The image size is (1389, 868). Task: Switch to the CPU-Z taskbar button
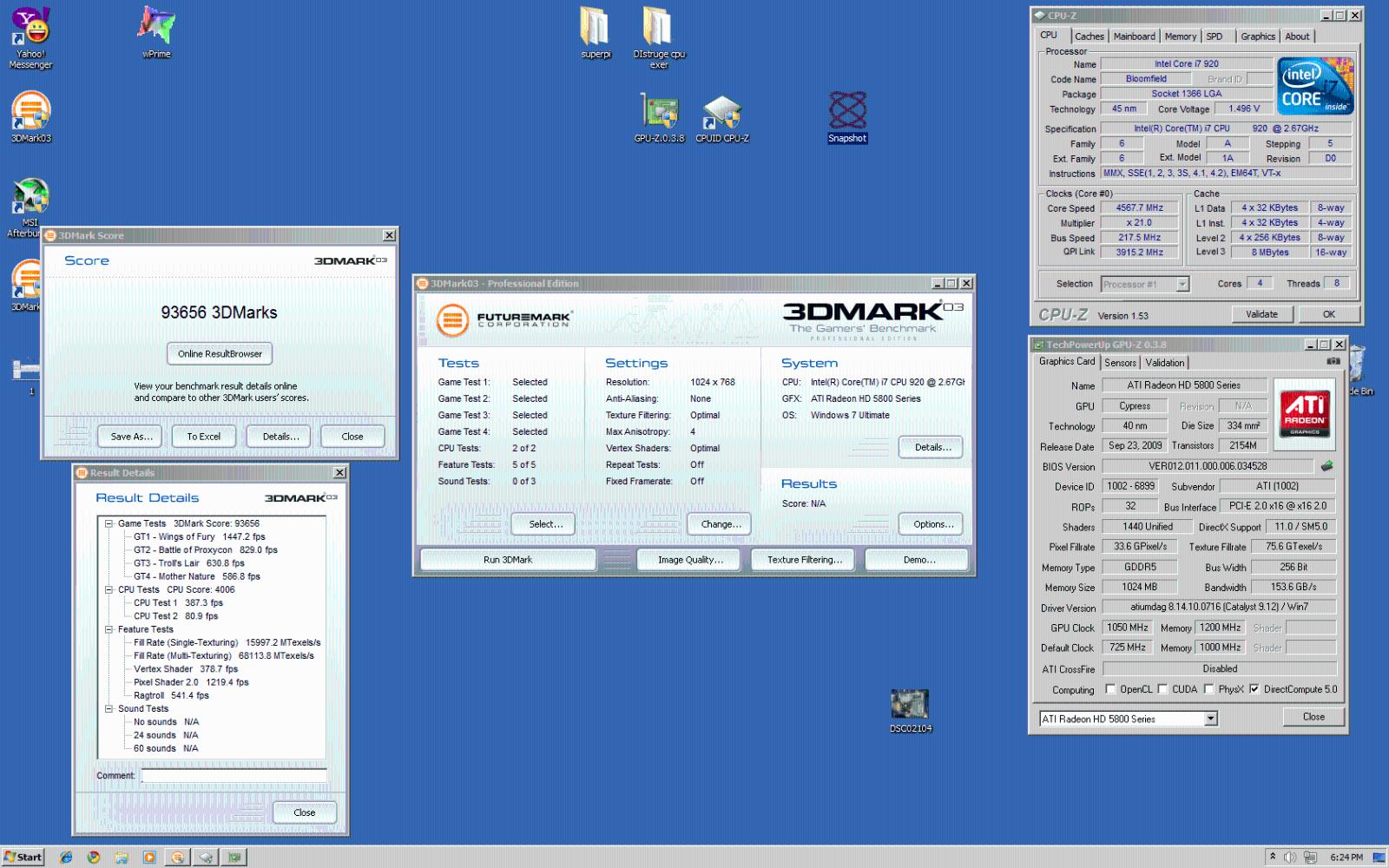pyautogui.click(x=206, y=857)
